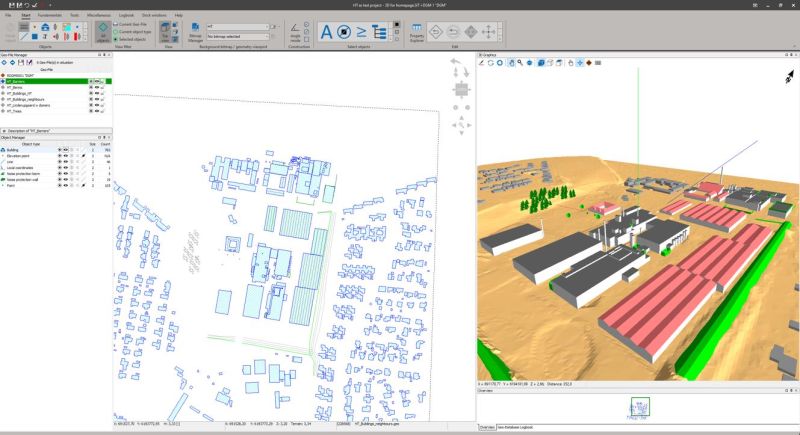
Task: Pick the blue square area object tool
Action: (x=35, y=37)
